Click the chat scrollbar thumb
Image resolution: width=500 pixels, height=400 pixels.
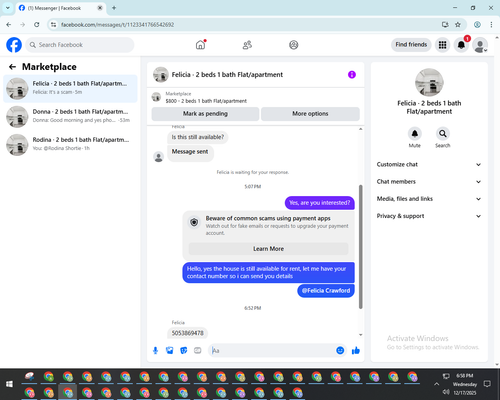click(360, 247)
